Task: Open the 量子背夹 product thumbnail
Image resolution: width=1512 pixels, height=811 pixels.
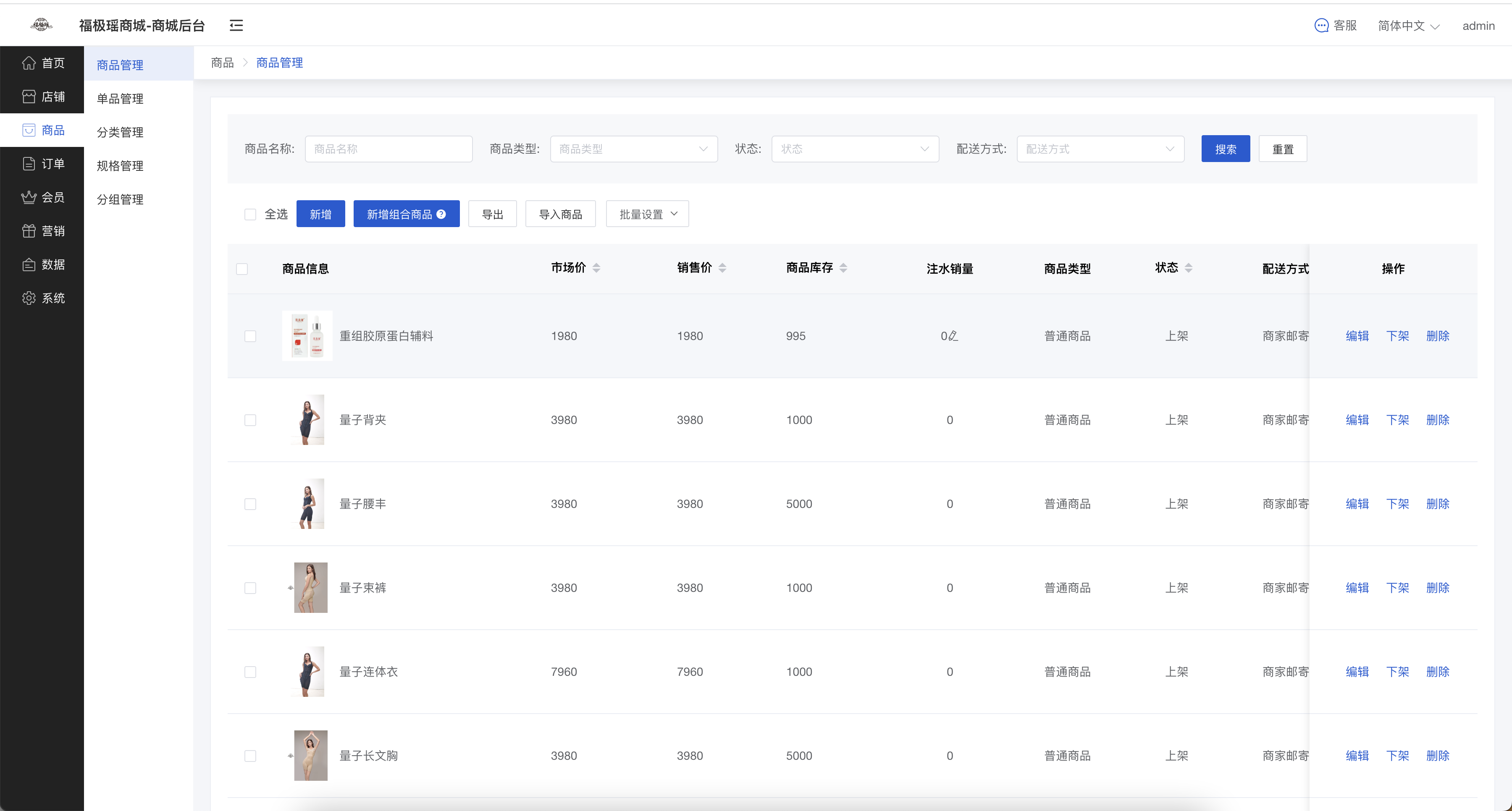Action: point(307,420)
